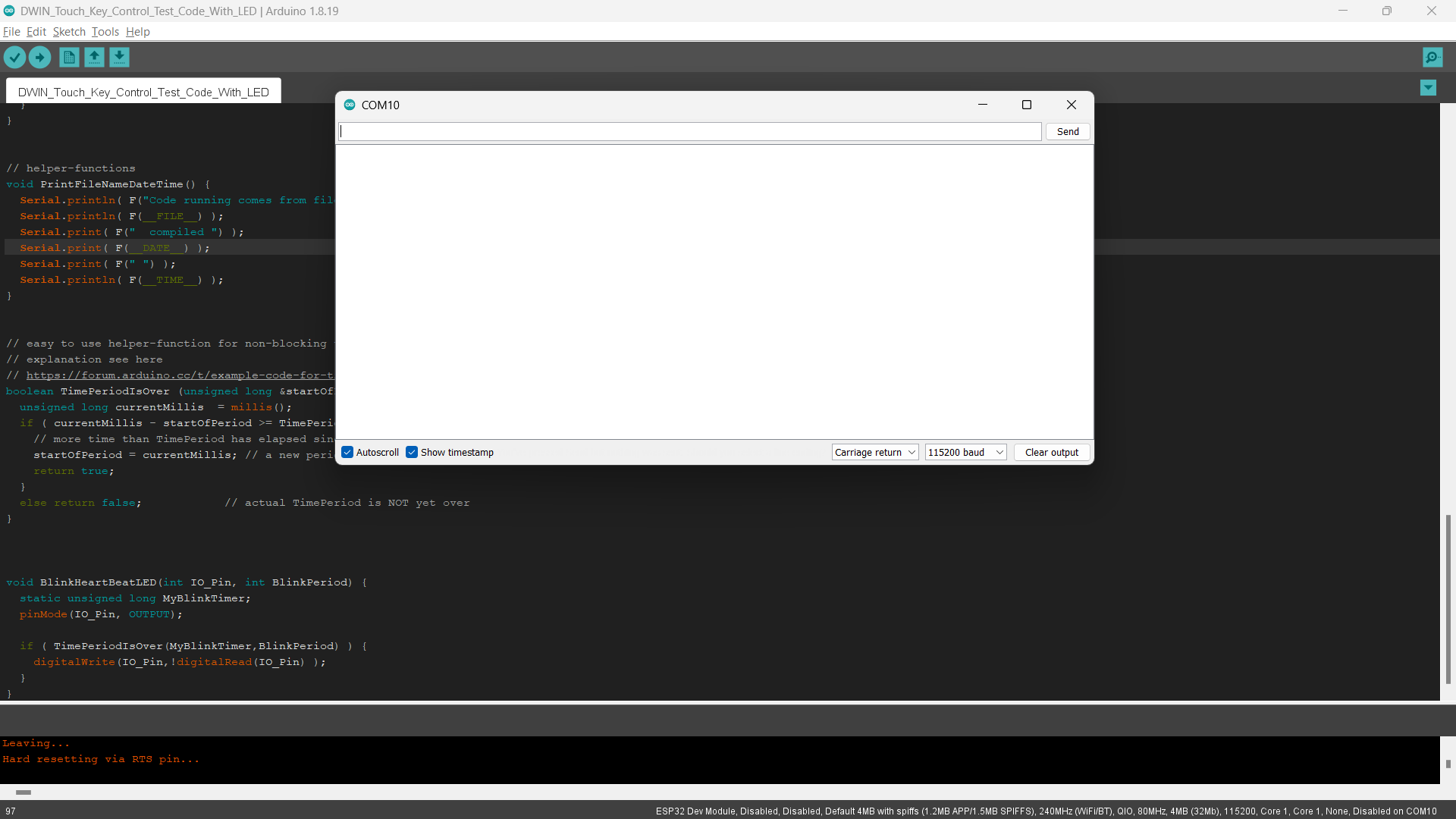Open a sketch using the Open icon
Screen dimensions: 1456x819
click(x=94, y=57)
